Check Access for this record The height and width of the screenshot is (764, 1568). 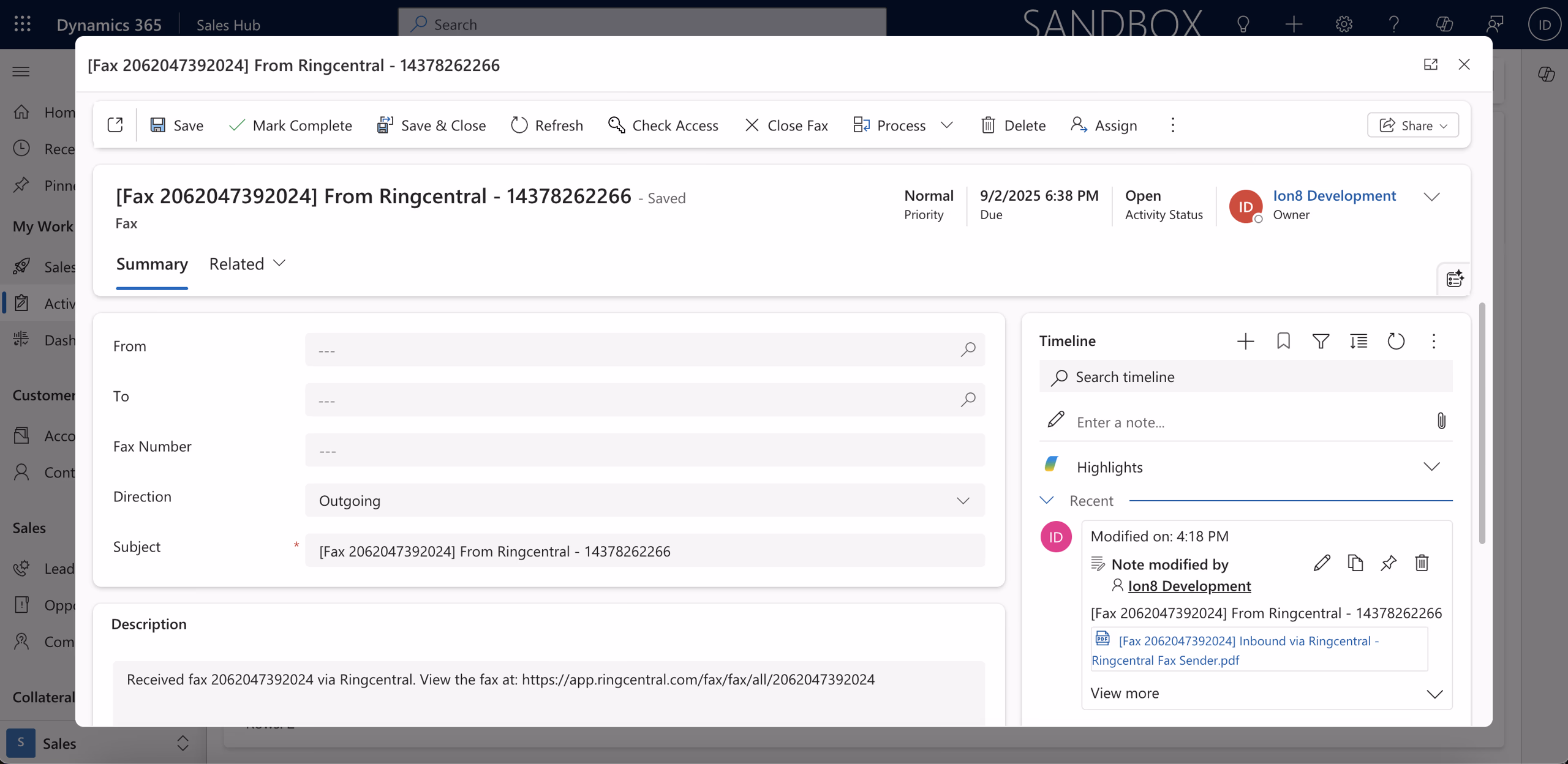coord(663,125)
